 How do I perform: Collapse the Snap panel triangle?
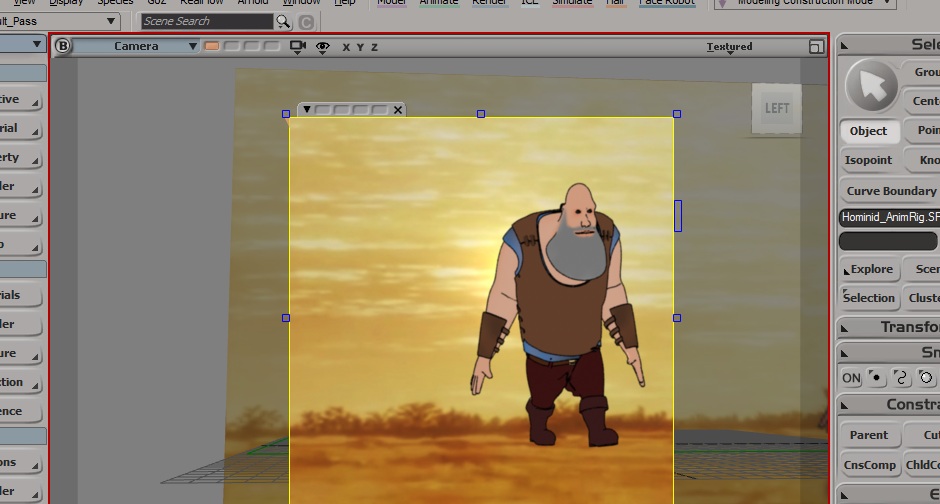click(845, 354)
